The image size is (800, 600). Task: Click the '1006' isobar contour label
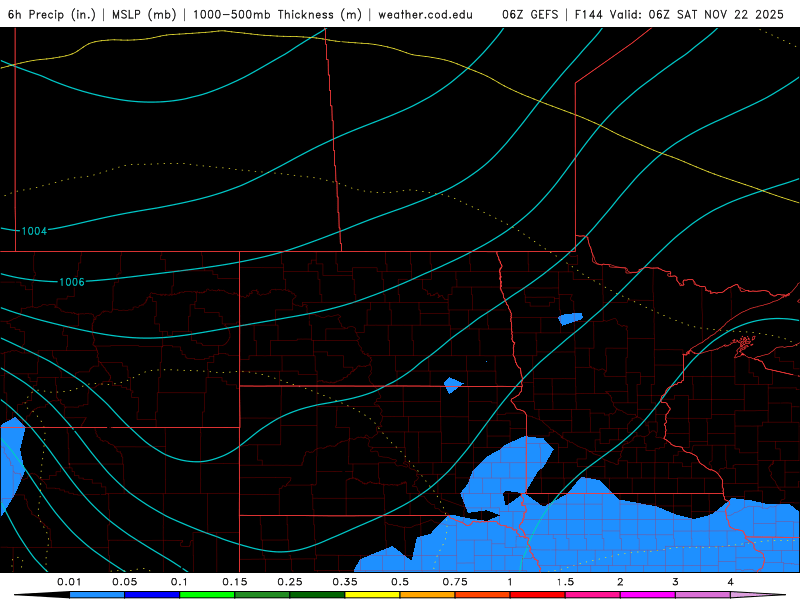point(72,282)
